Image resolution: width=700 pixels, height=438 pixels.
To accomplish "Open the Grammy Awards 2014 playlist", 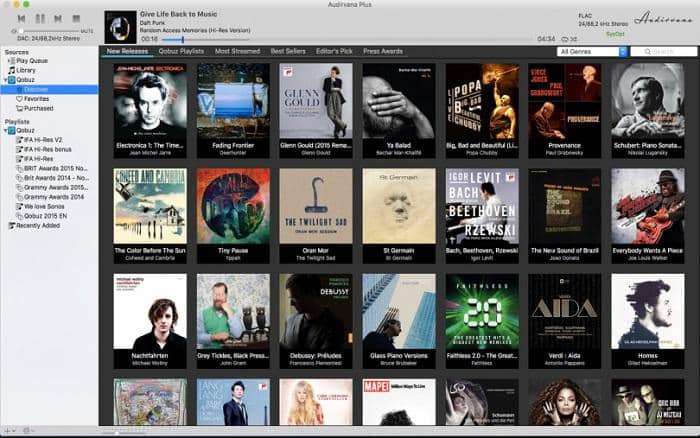I will pos(54,197).
